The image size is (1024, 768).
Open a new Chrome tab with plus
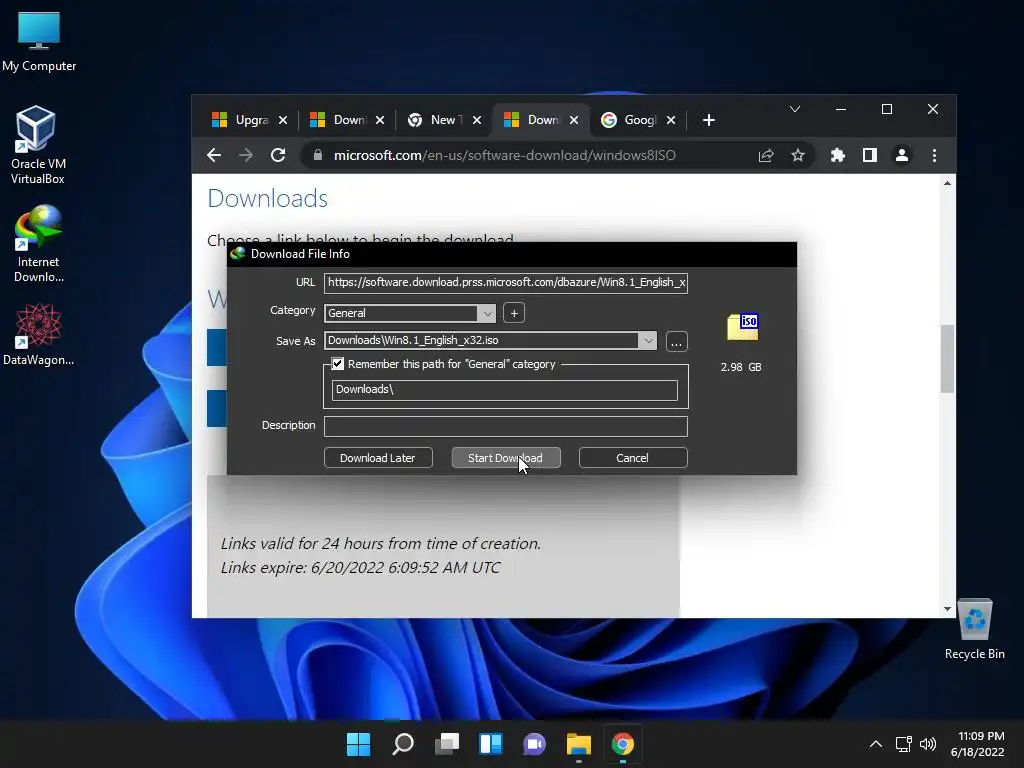pos(709,120)
